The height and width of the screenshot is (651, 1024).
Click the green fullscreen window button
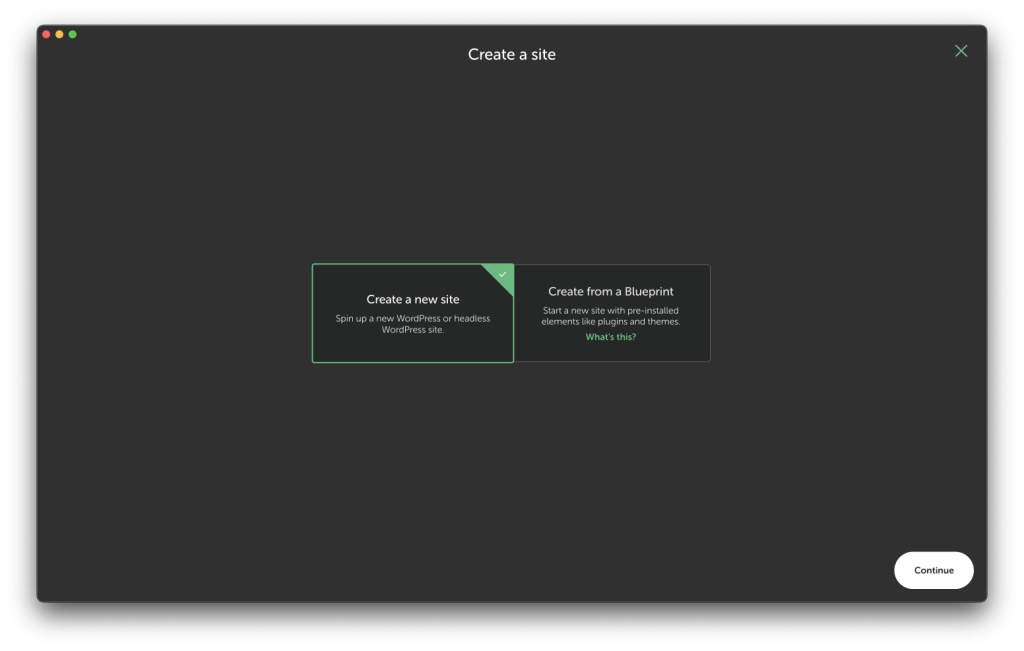pos(72,35)
